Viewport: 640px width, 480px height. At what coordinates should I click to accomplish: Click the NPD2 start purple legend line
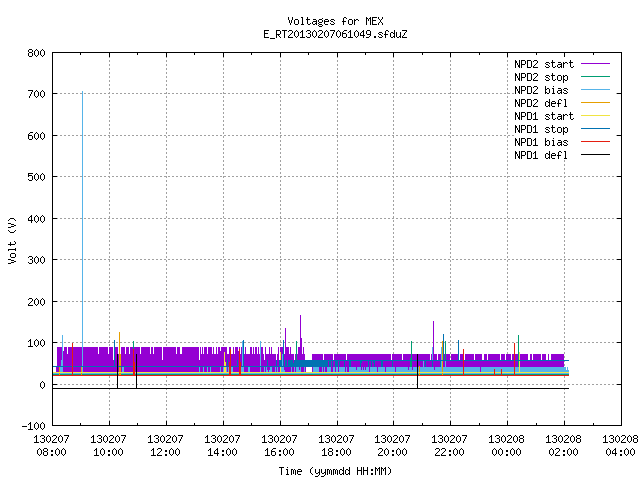point(595,64)
